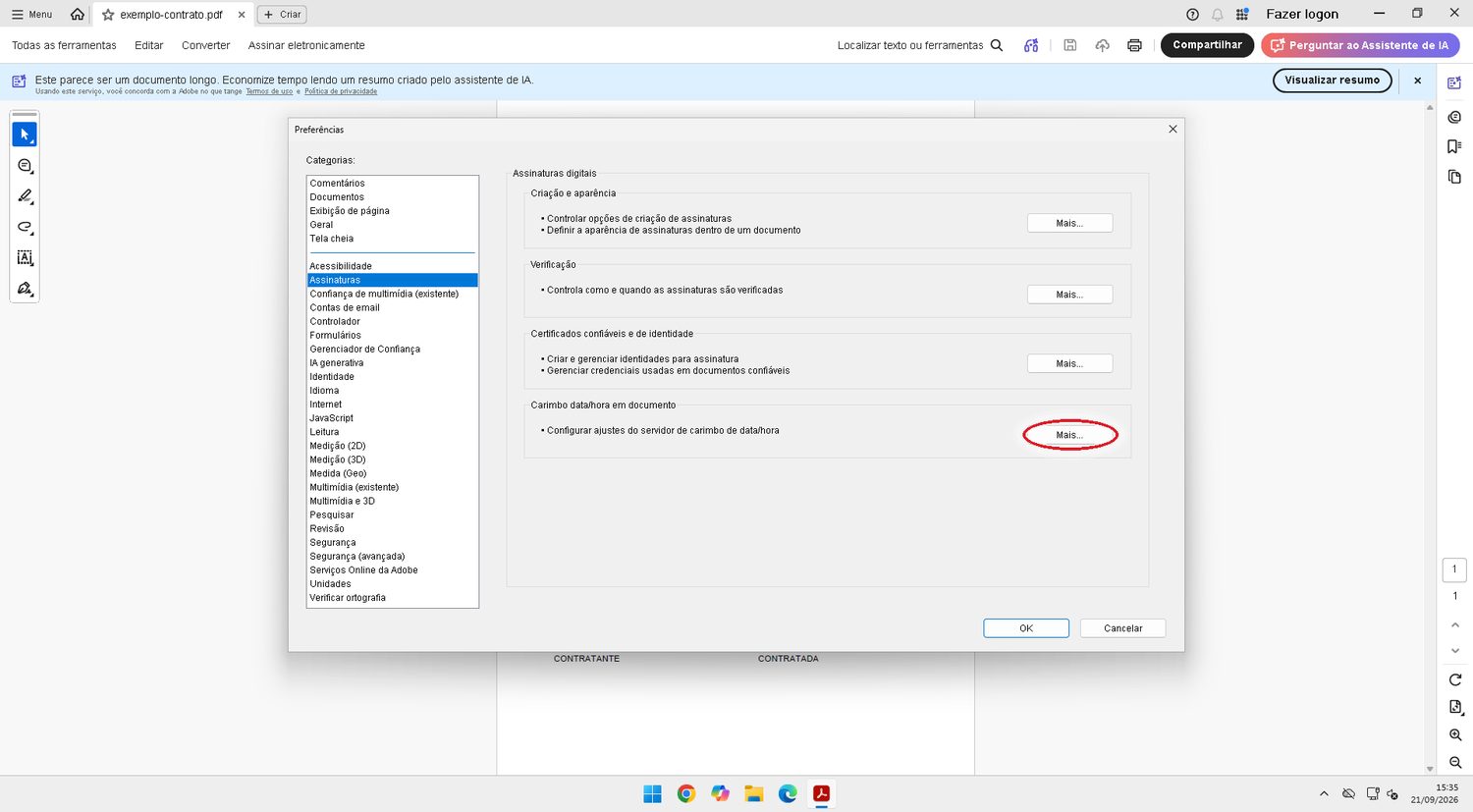Select the add comment tool

point(25,166)
